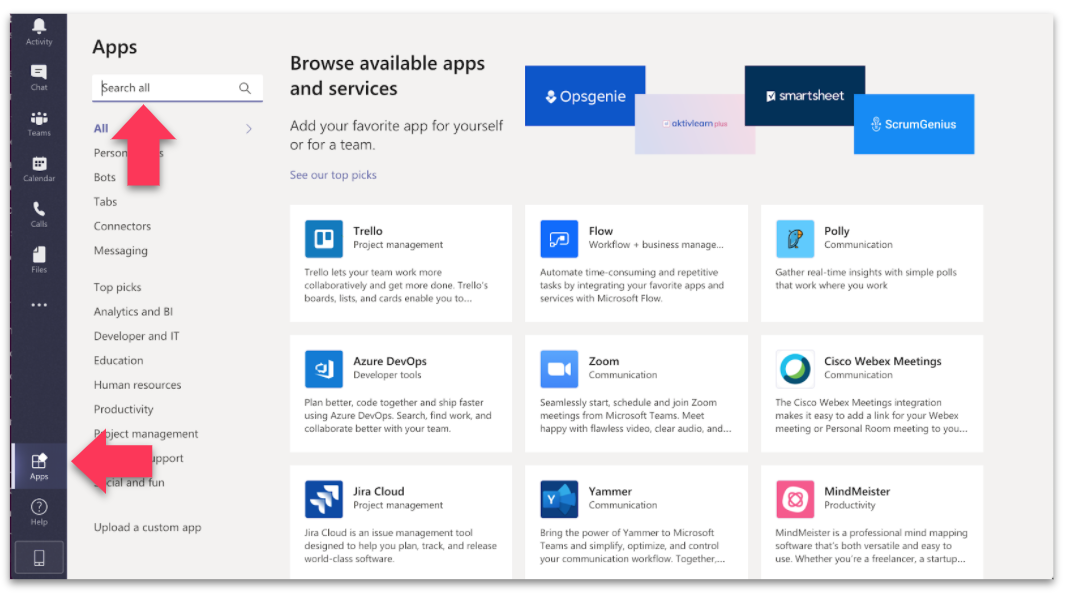Click the magnifier icon in search box

coord(245,88)
